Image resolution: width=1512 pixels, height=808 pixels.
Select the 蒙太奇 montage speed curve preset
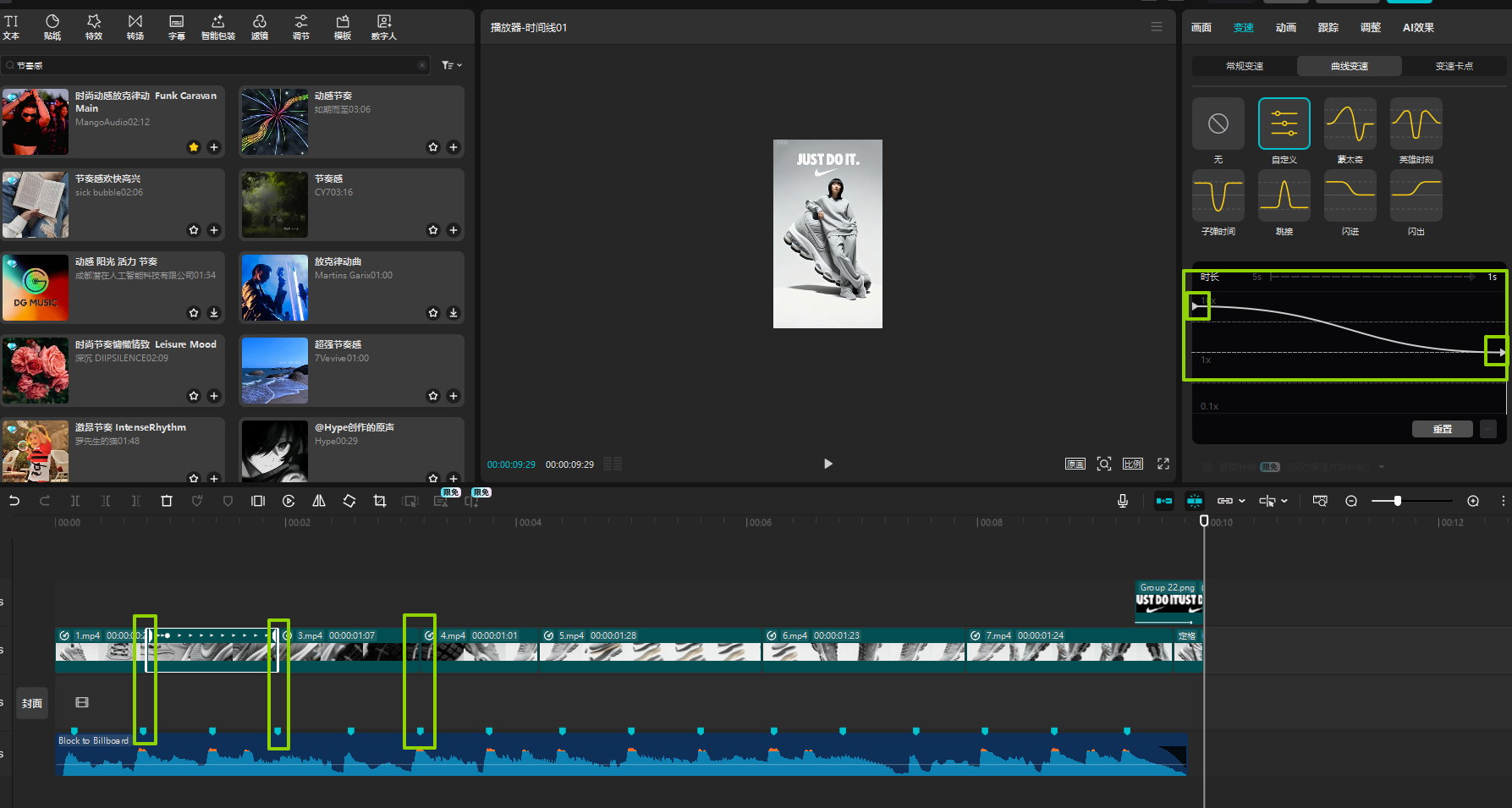(x=1350, y=124)
